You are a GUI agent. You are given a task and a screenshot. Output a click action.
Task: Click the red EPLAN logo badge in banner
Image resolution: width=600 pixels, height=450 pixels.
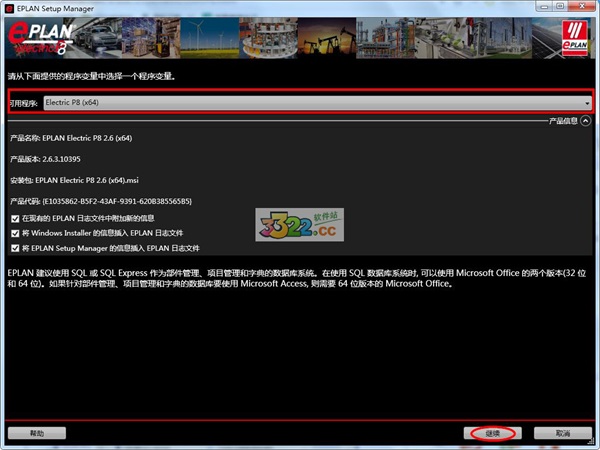575,38
